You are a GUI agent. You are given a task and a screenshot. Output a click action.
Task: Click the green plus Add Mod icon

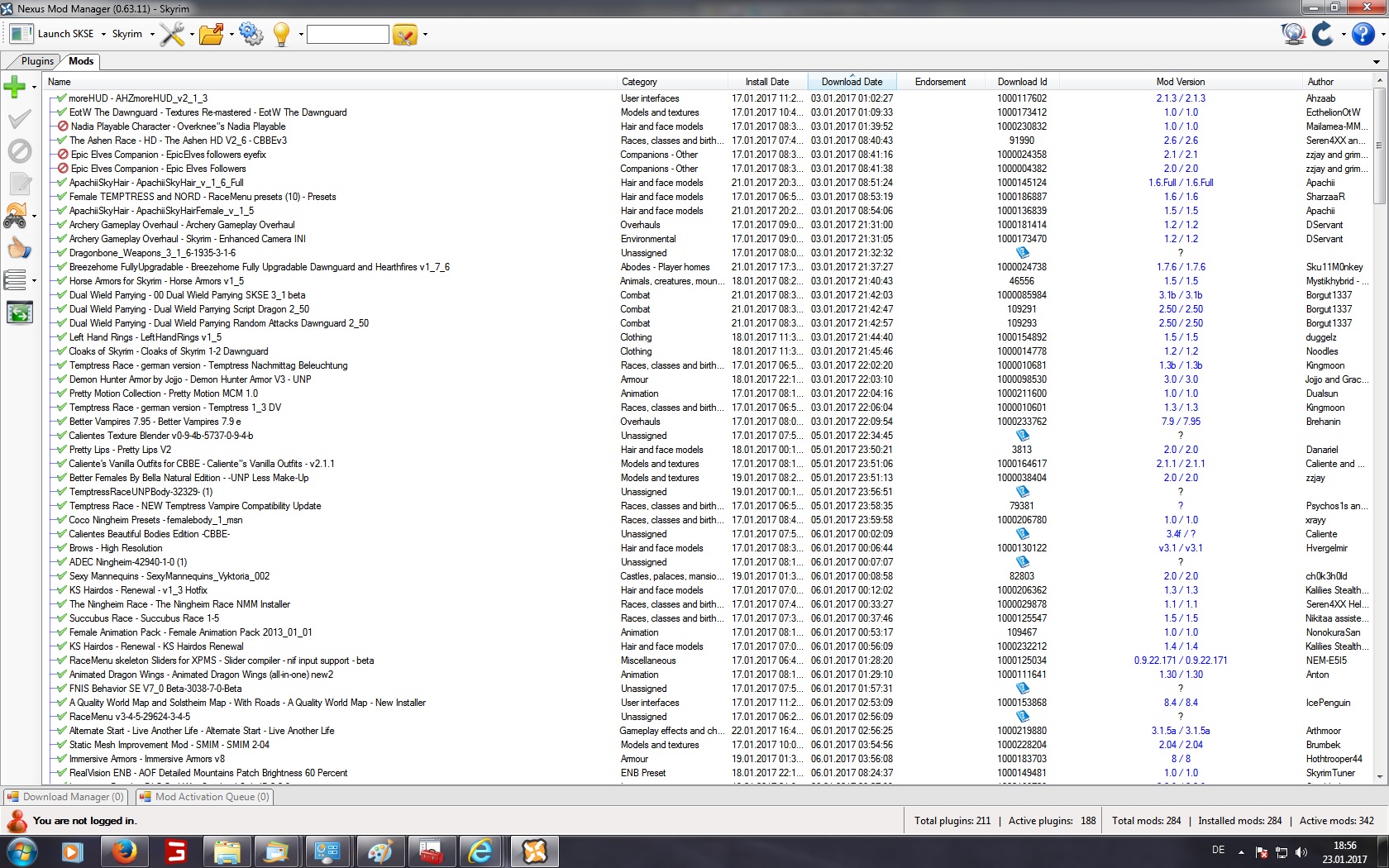15,86
